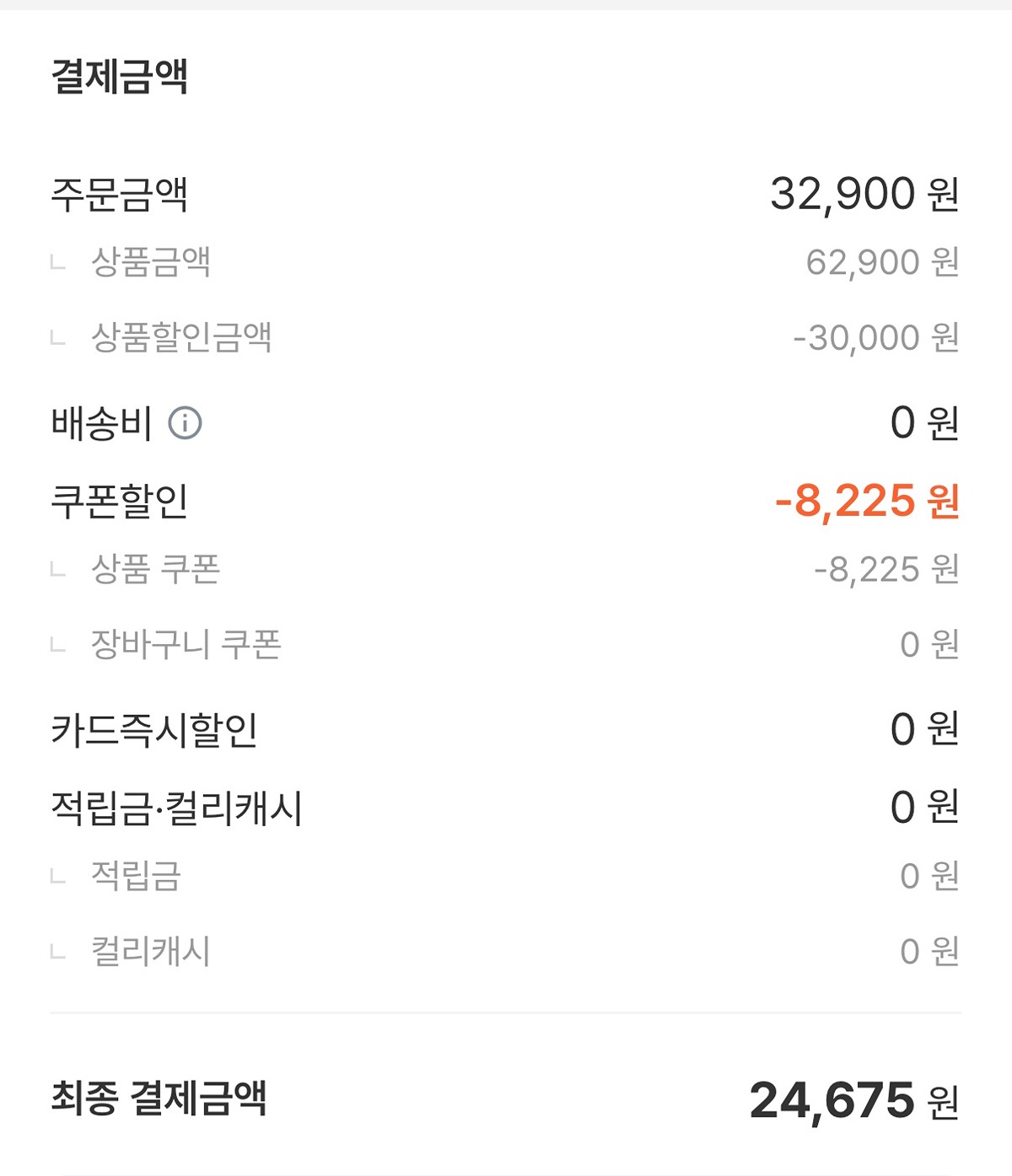Click the 카드즉시할인 label
The width and height of the screenshot is (1012, 1176).
[154, 729]
